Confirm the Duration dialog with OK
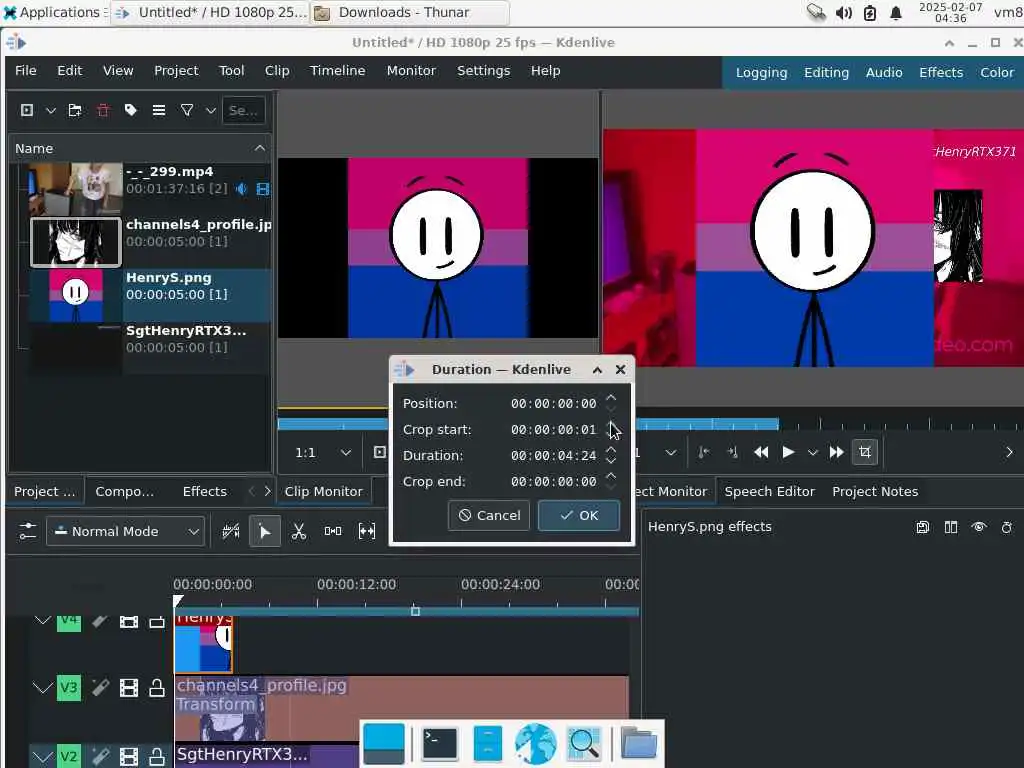The width and height of the screenshot is (1024, 768). click(579, 515)
